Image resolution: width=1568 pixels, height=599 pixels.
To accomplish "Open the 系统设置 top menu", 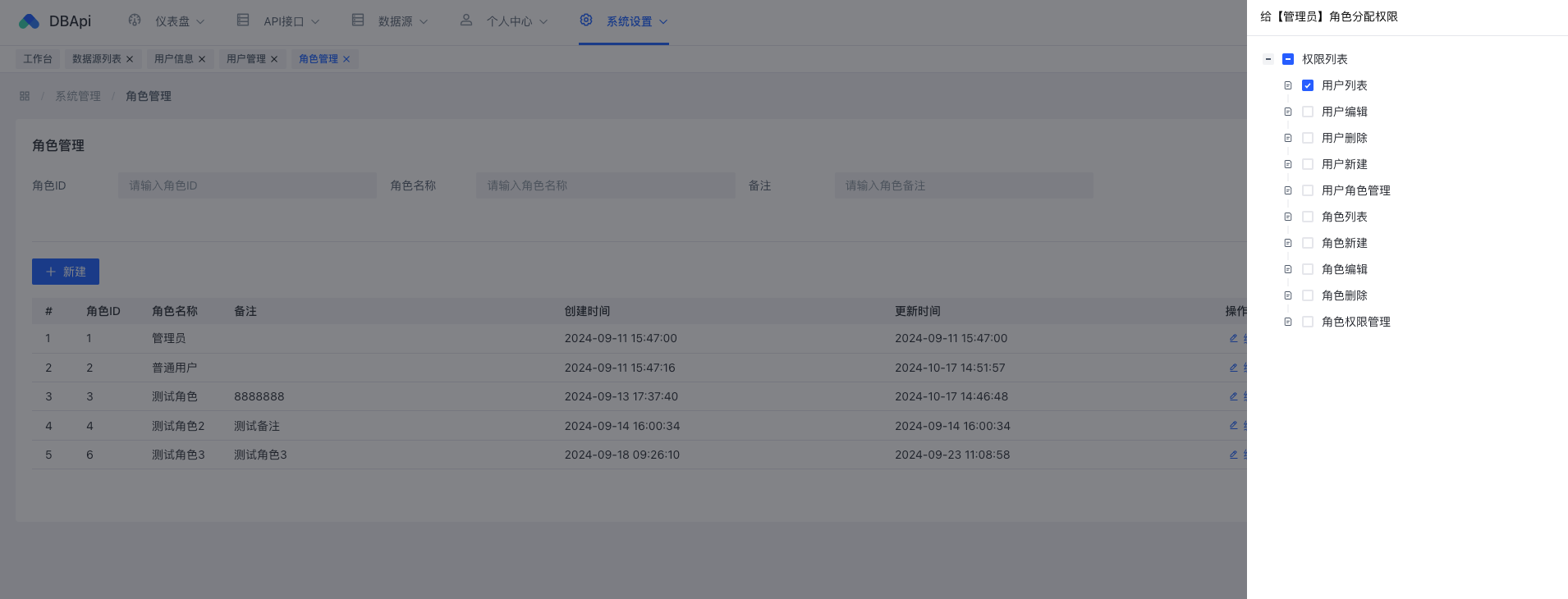I will click(629, 21).
